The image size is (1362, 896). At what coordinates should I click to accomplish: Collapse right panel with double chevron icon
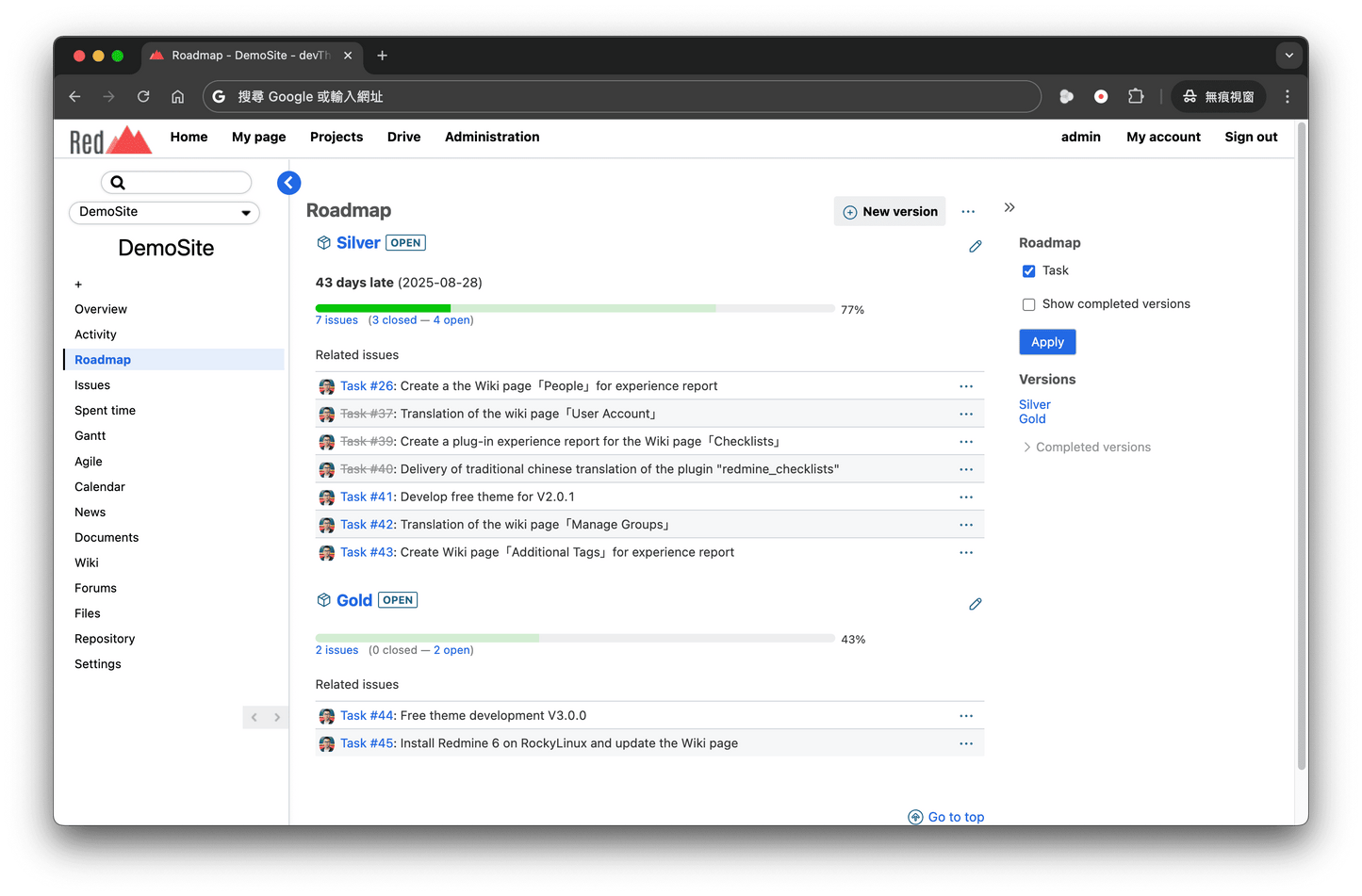click(x=1009, y=207)
